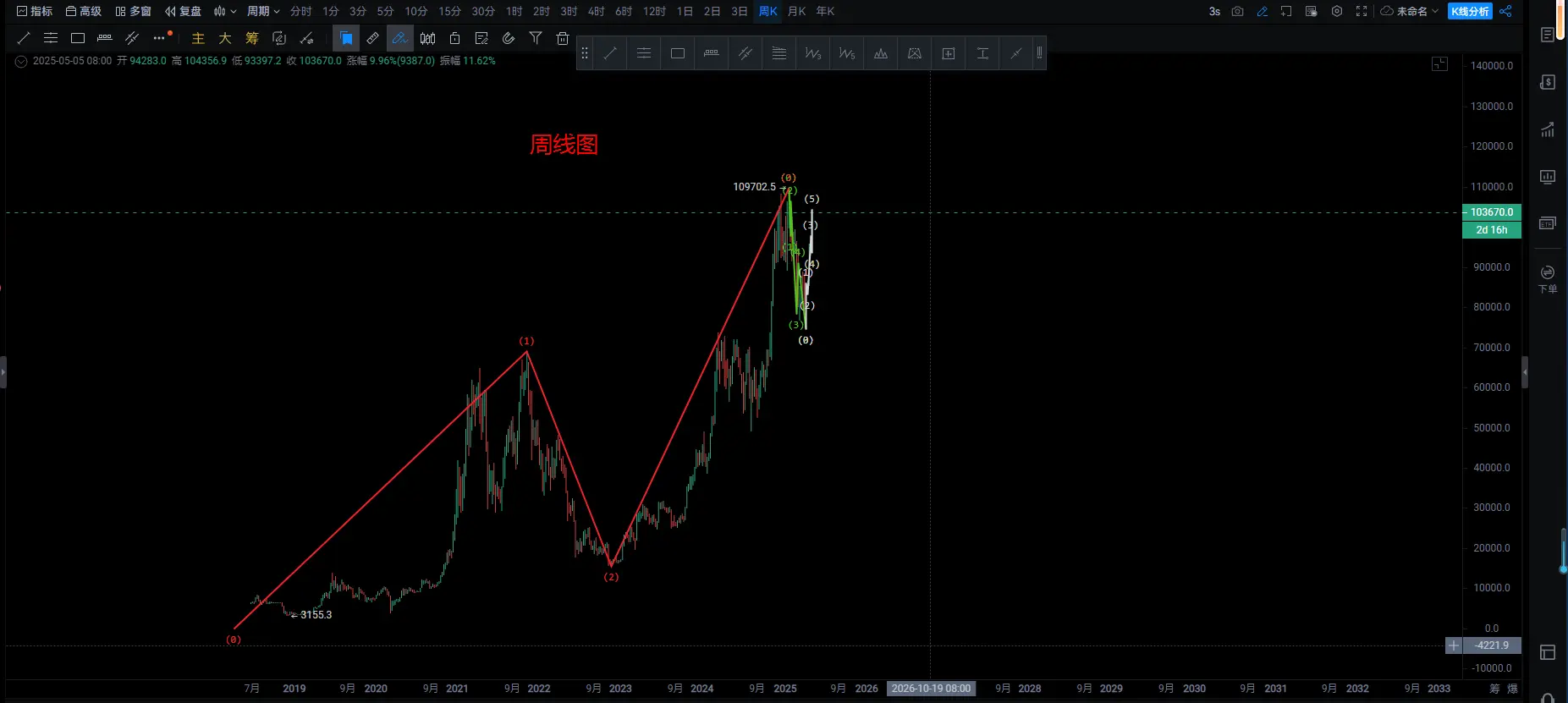Viewport: 1568px width, 703px height.
Task: Open the 3s refresh interval setting
Action: (x=1214, y=11)
